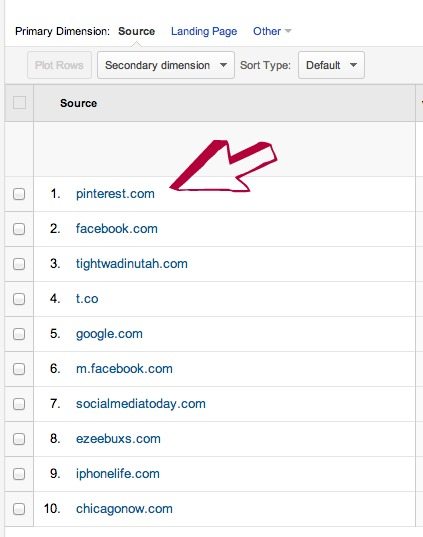Check the box for pinterest.com row
Image resolution: width=423 pixels, height=537 pixels.
pyautogui.click(x=19, y=194)
